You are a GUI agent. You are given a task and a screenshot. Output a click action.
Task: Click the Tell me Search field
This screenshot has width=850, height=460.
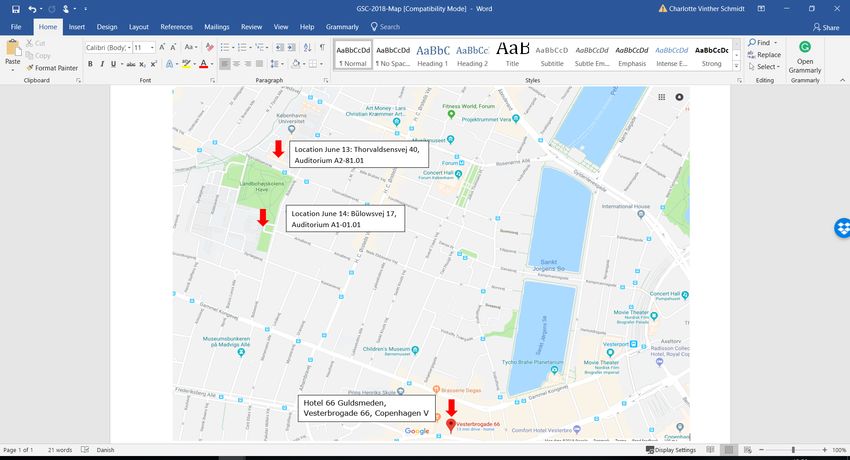[x=385, y=27]
